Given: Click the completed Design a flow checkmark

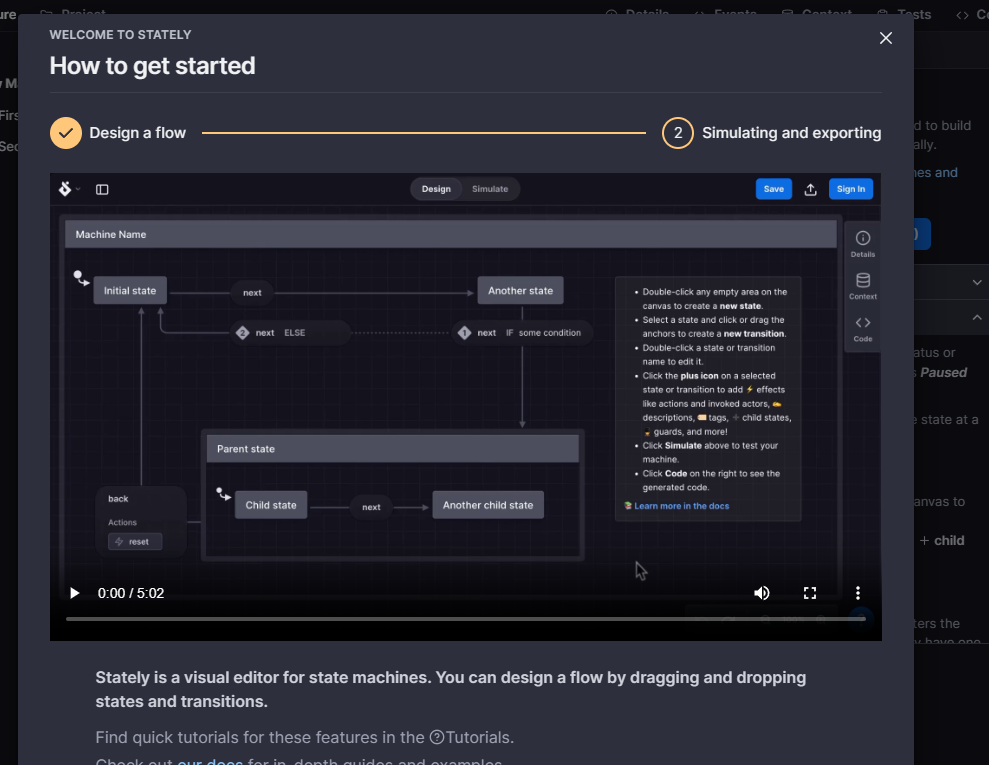Looking at the screenshot, I should pos(65,132).
